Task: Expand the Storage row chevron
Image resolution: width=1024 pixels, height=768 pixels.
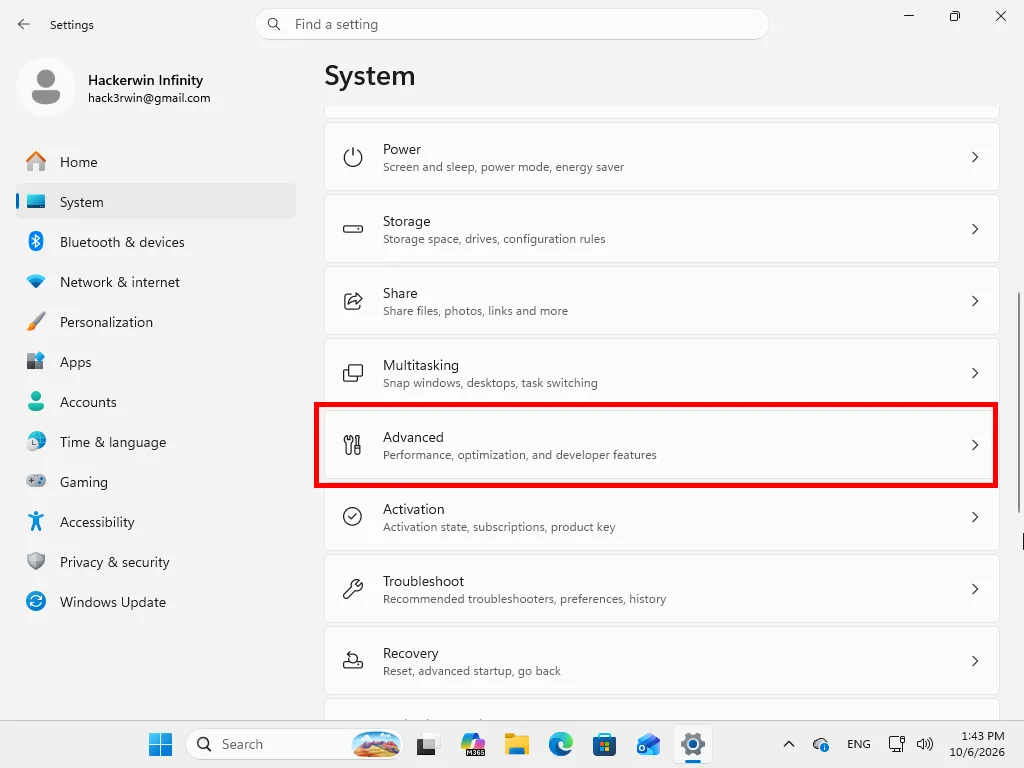Action: [975, 229]
